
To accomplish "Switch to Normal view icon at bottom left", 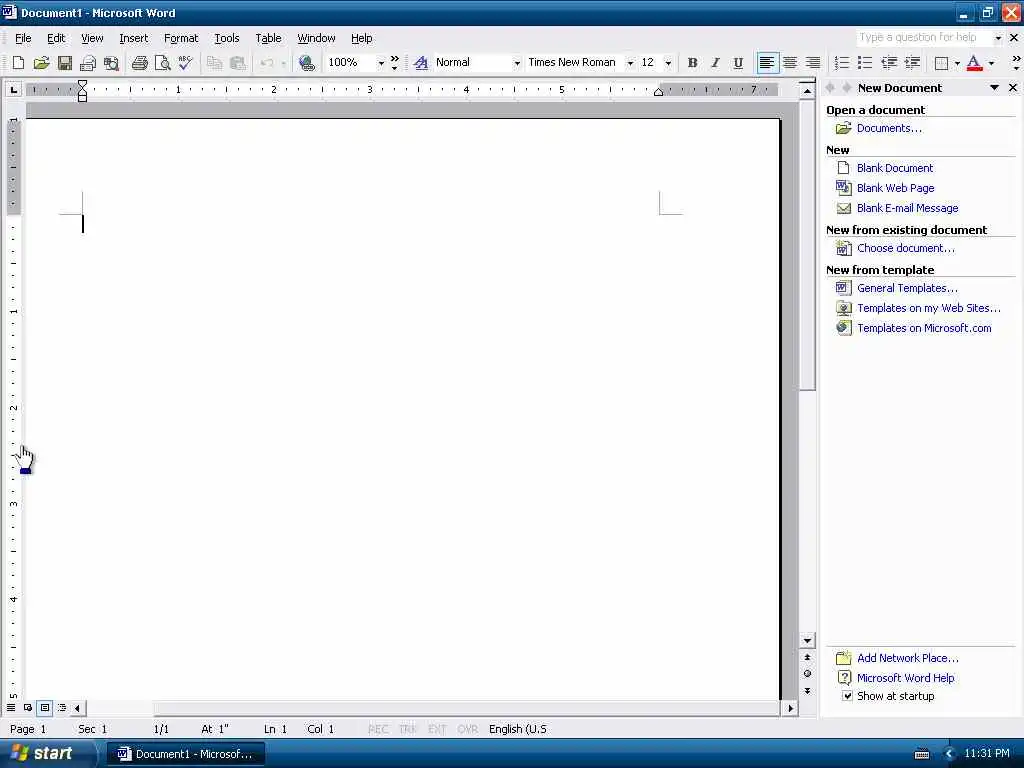I will coord(11,707).
